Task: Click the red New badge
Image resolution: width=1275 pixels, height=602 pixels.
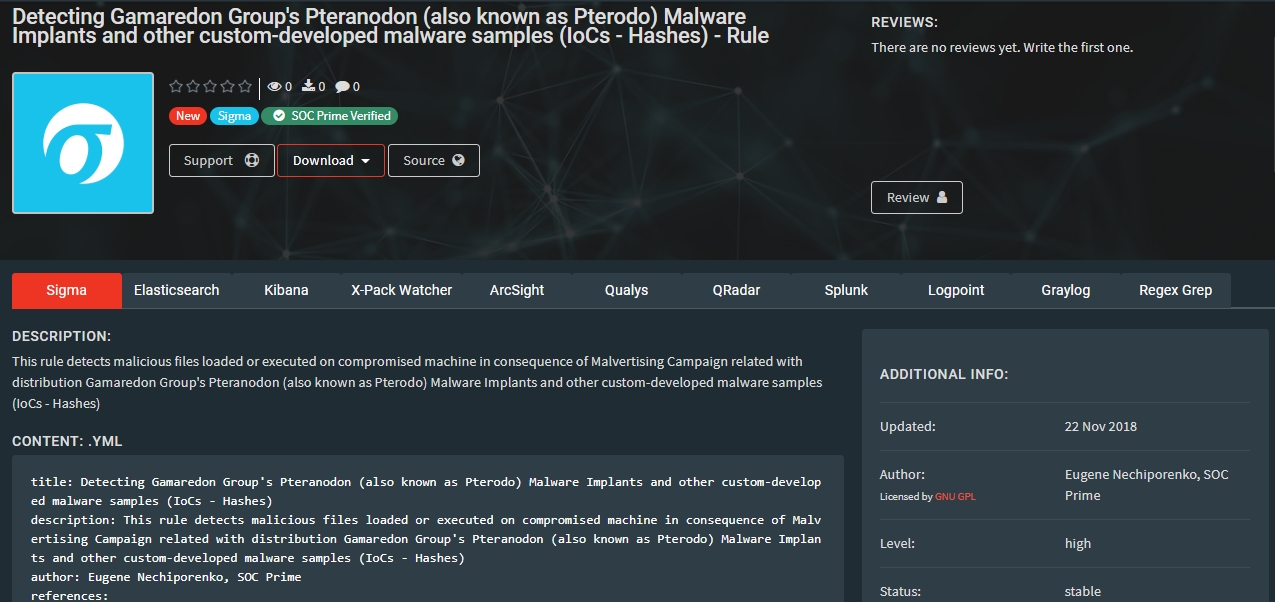Action: pos(188,116)
